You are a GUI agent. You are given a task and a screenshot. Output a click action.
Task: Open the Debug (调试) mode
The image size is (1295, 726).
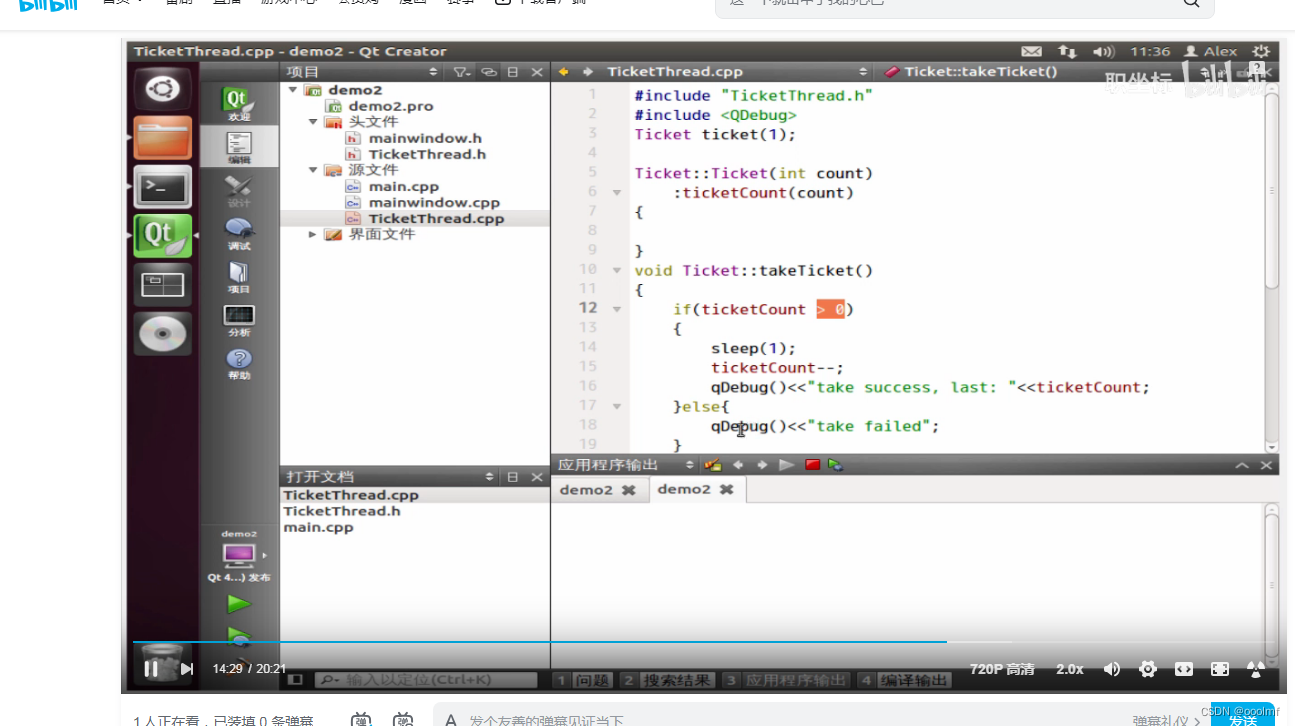238,234
